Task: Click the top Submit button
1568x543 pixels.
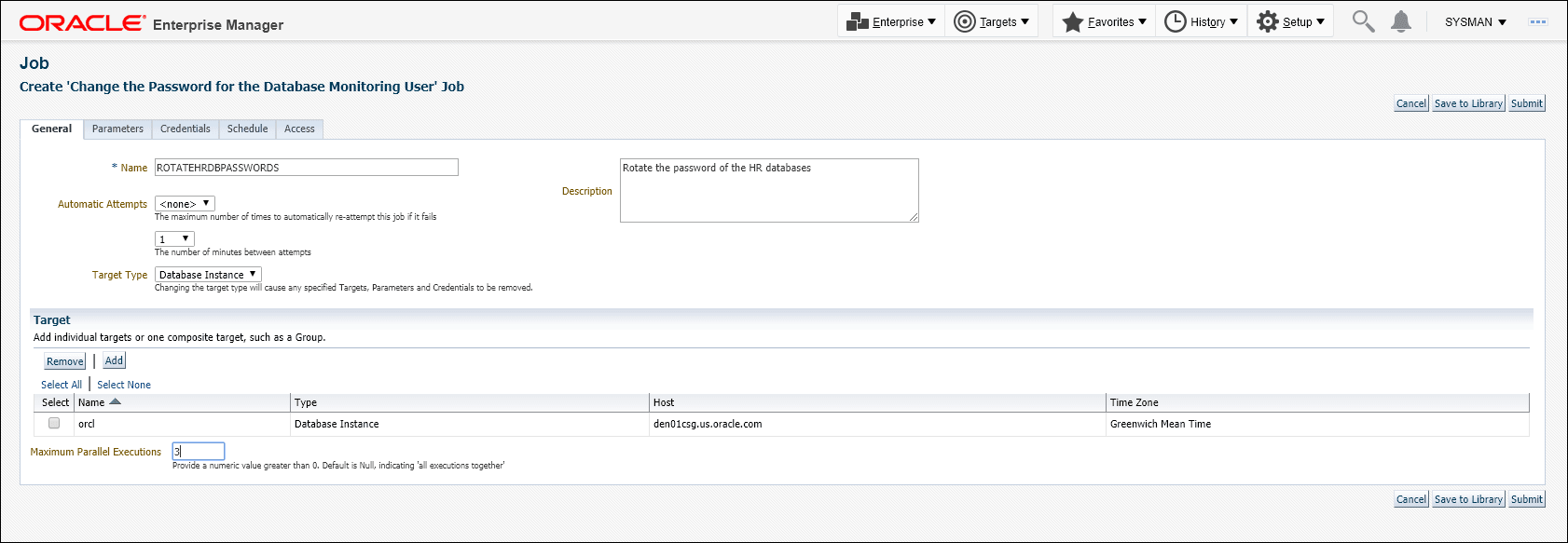Action: (x=1526, y=103)
